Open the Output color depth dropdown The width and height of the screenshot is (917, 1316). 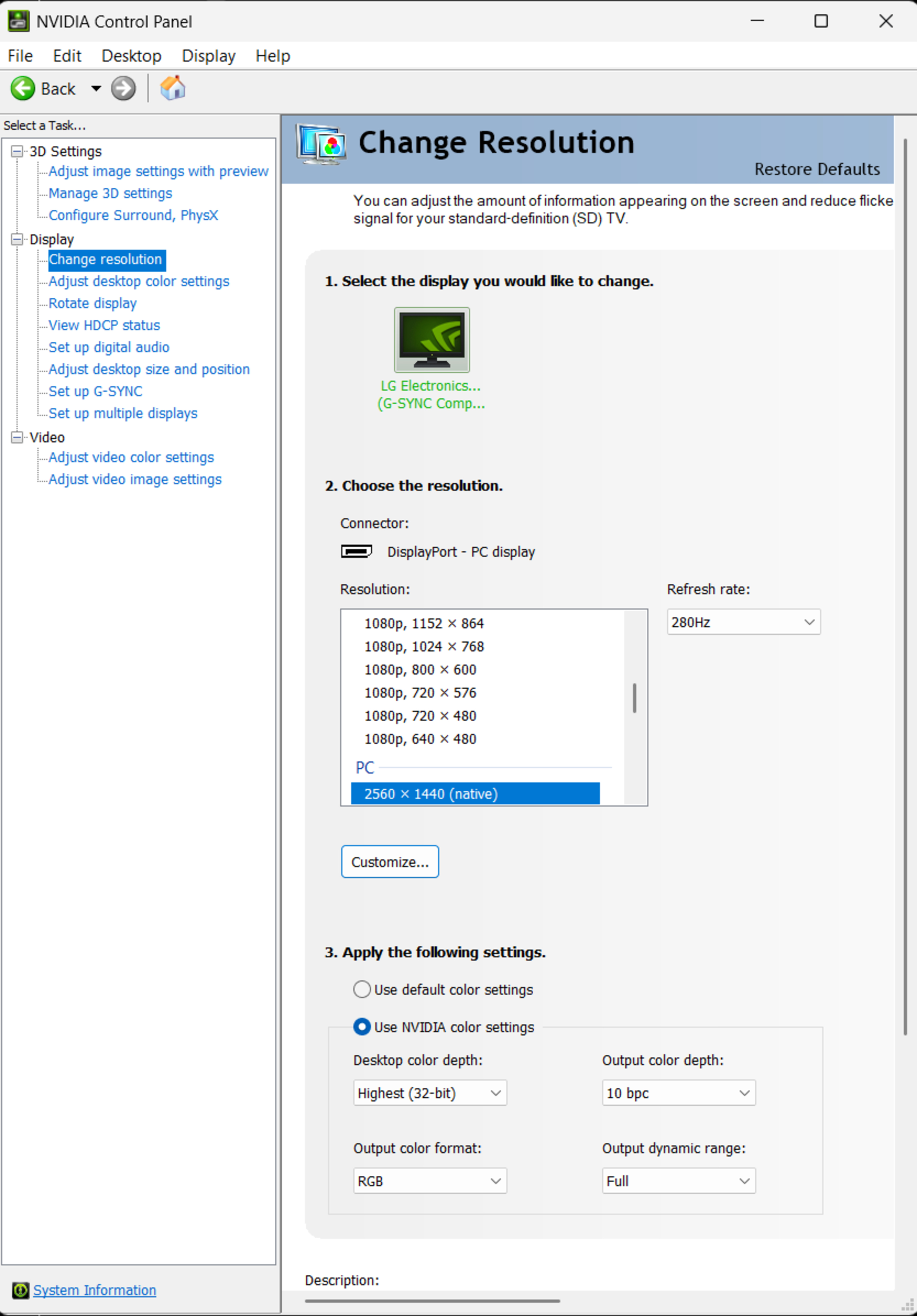tap(678, 1093)
